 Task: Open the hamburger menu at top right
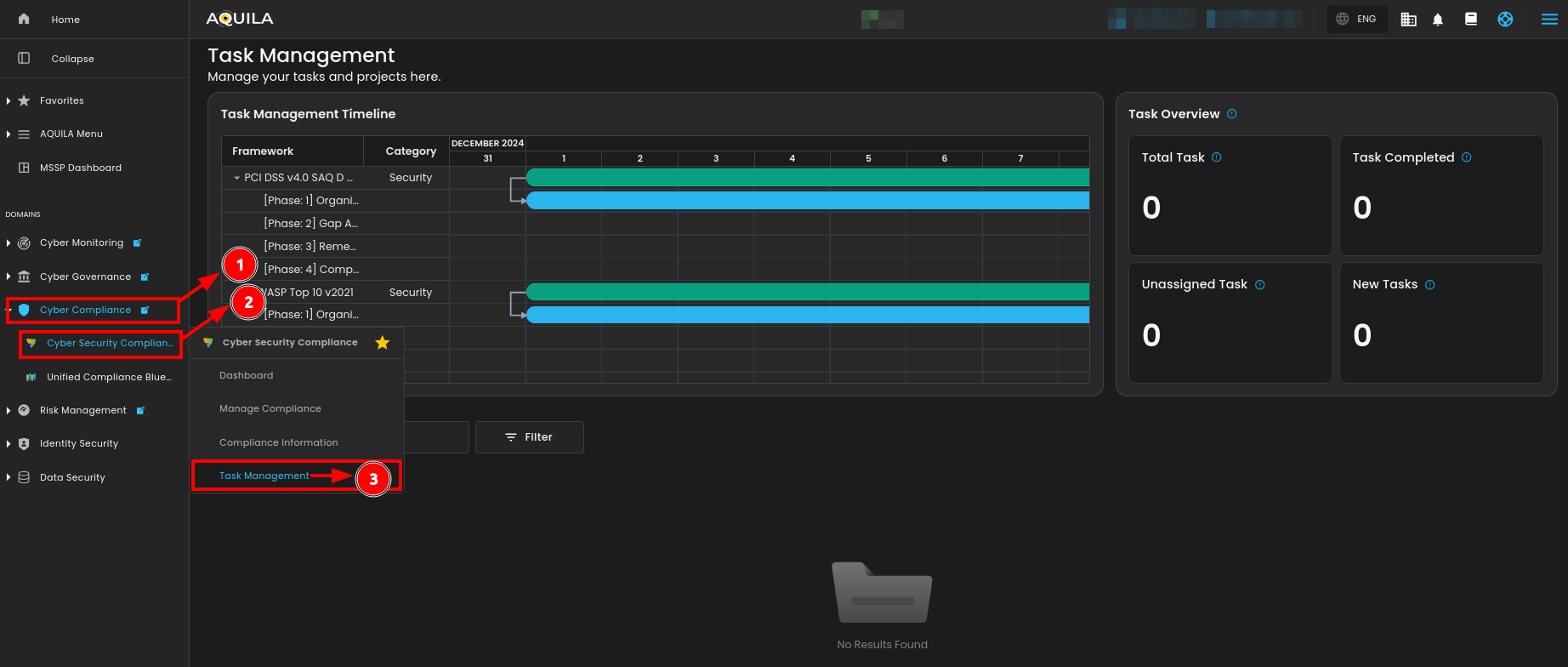click(1549, 20)
